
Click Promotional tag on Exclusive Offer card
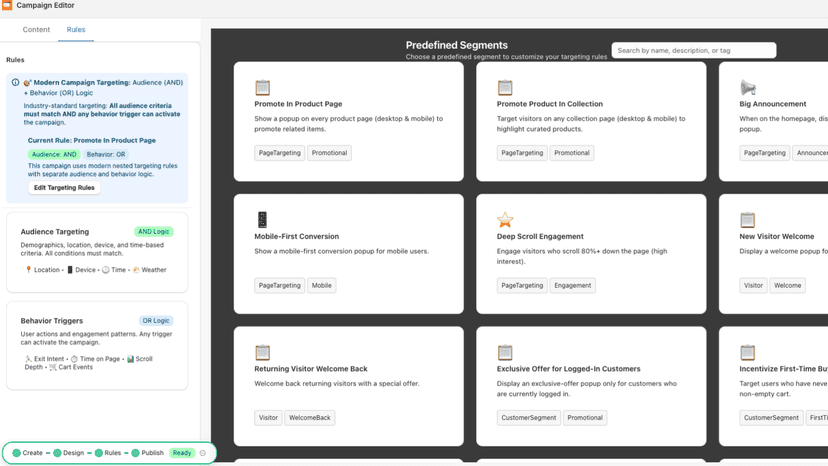click(x=585, y=417)
